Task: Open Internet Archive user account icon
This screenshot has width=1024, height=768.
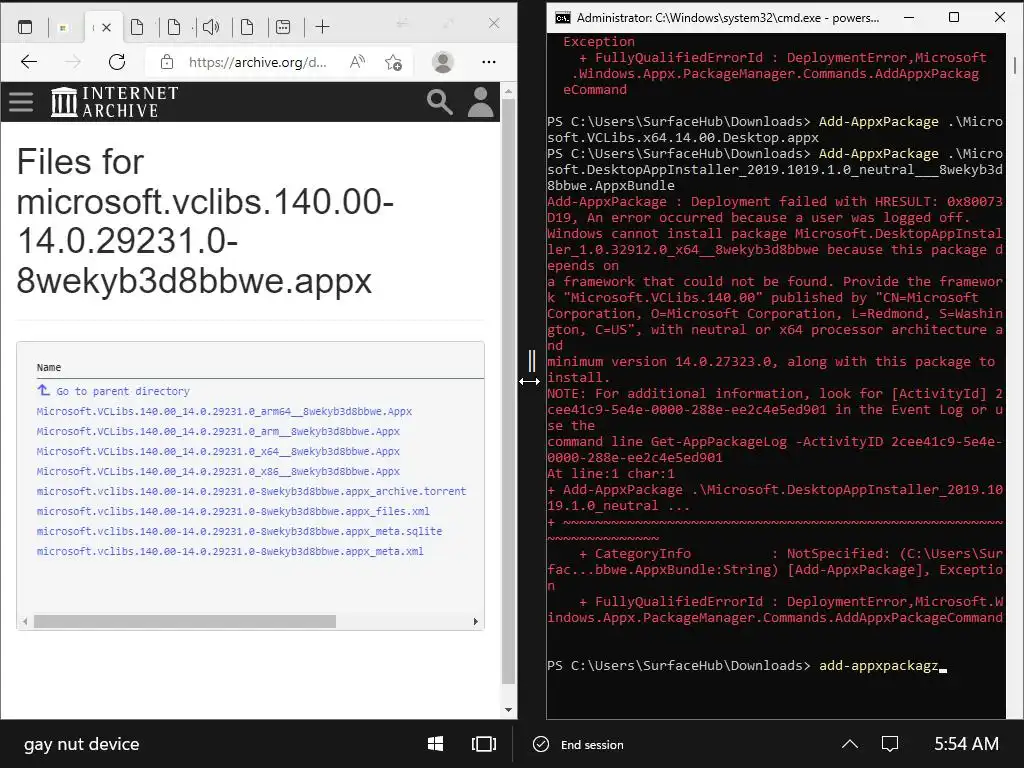Action: click(x=481, y=102)
